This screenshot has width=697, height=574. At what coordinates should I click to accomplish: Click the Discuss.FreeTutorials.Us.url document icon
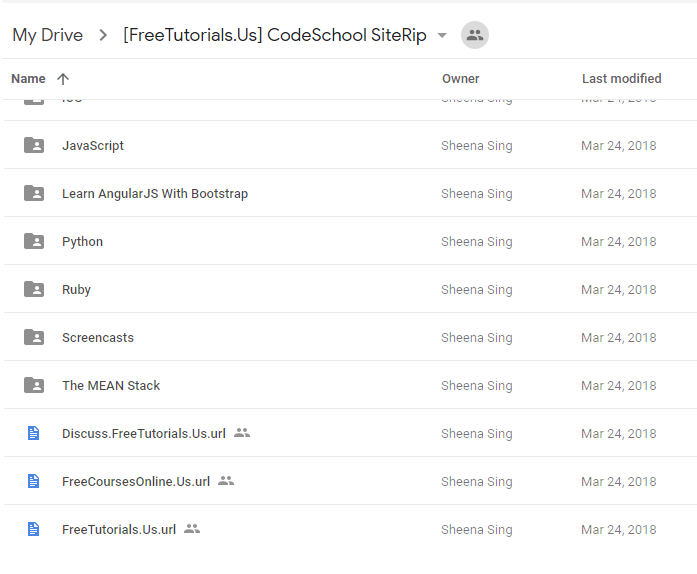pos(33,433)
